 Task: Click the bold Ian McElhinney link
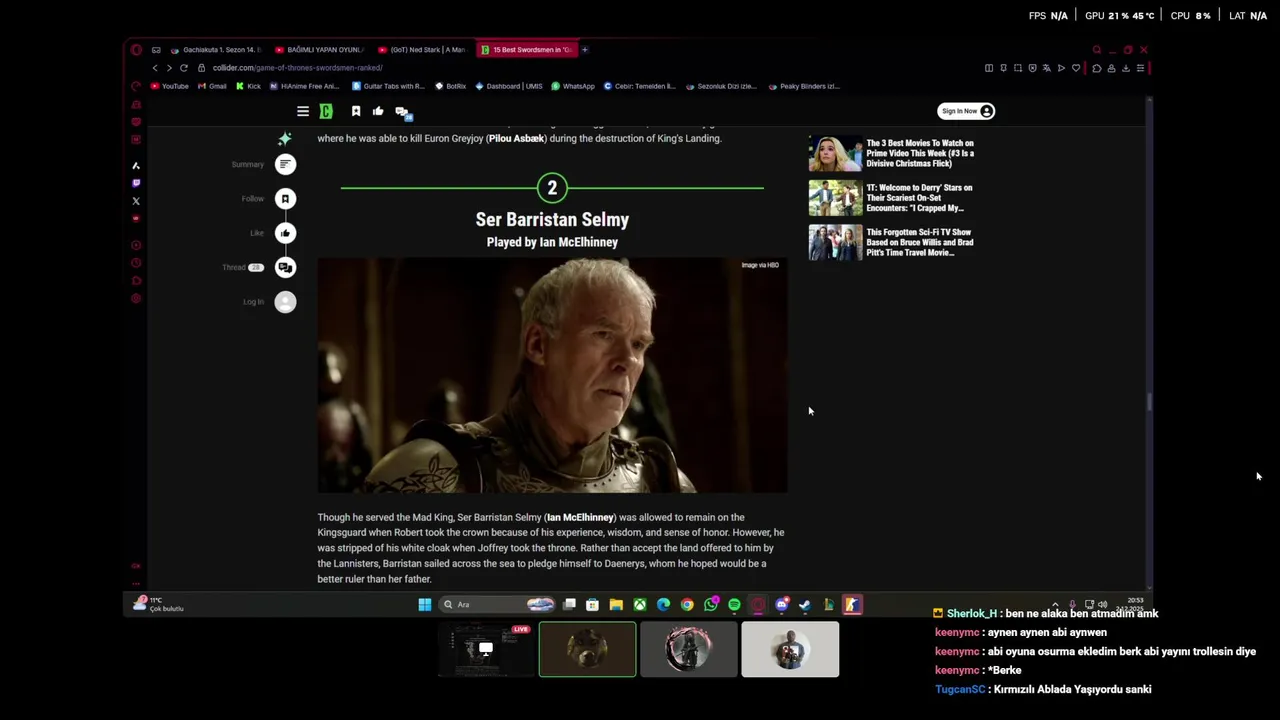tap(580, 518)
